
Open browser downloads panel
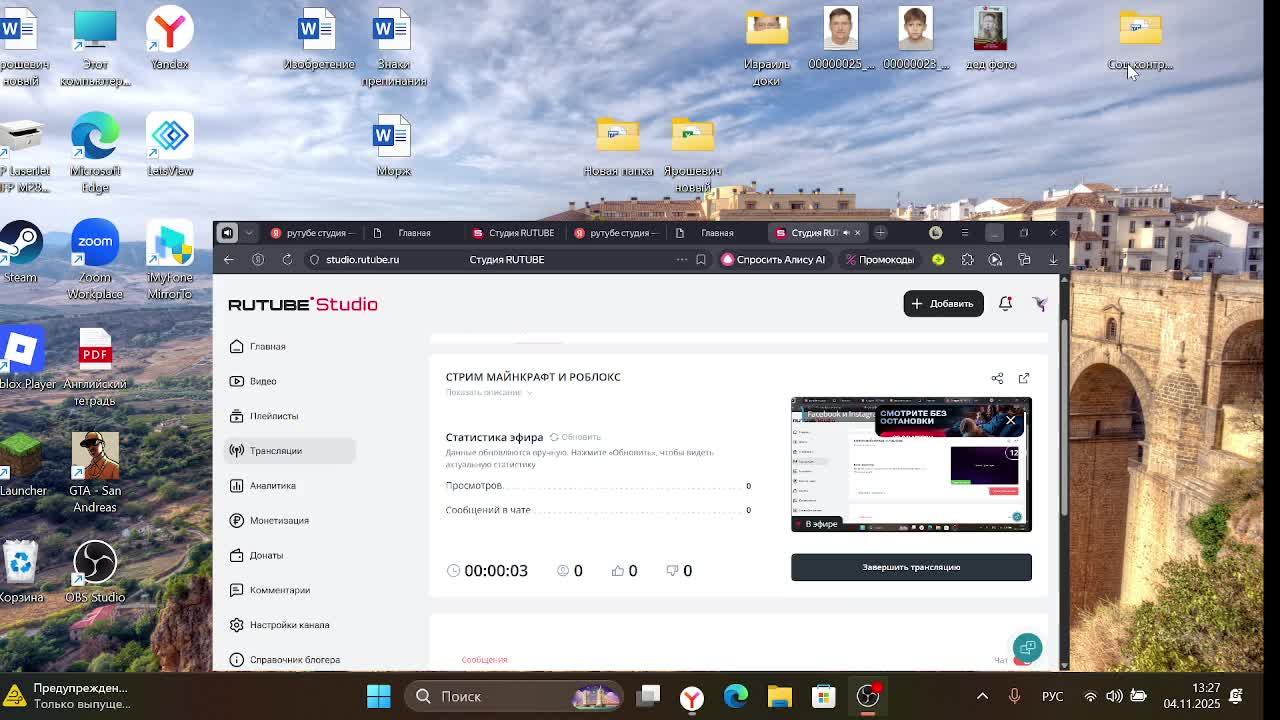tap(1053, 260)
